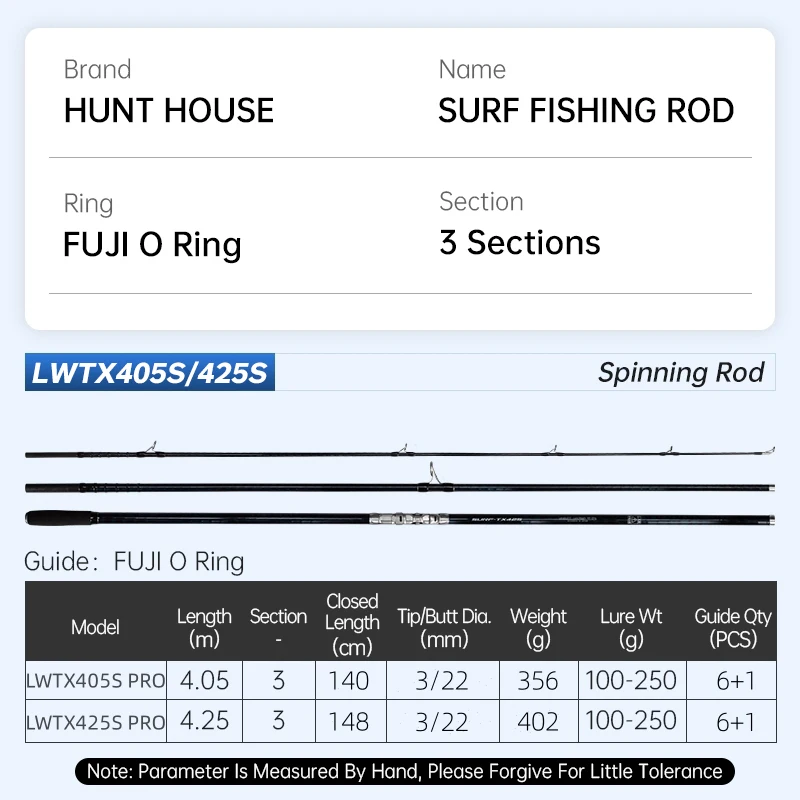Select the Closed Length (cm) column header
The image size is (800, 800).
coord(352,624)
